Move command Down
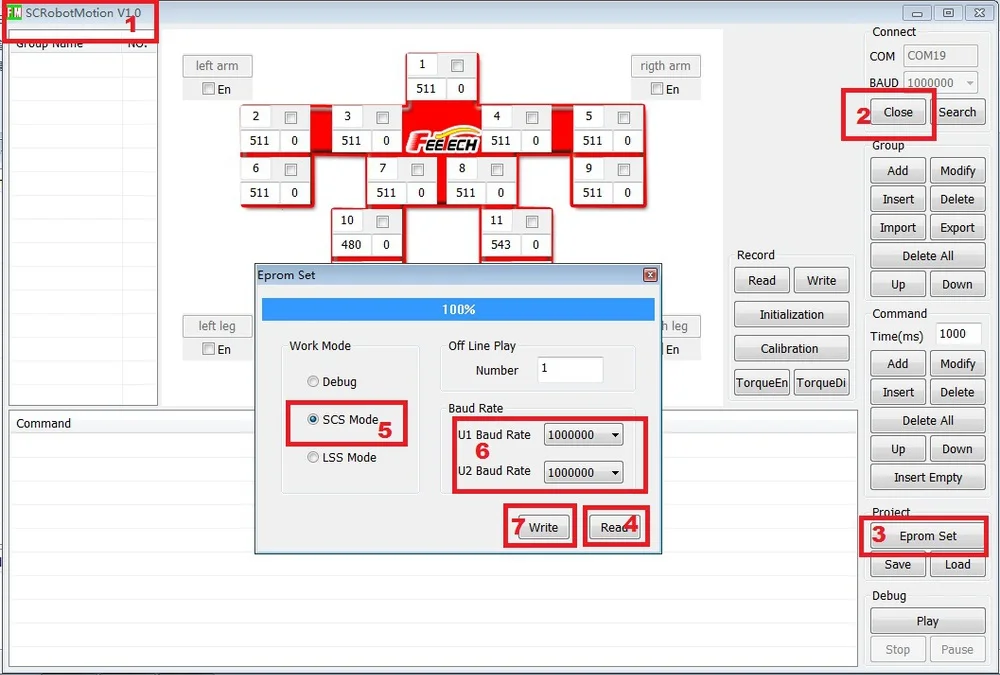The width and height of the screenshot is (1000, 675). 957,449
